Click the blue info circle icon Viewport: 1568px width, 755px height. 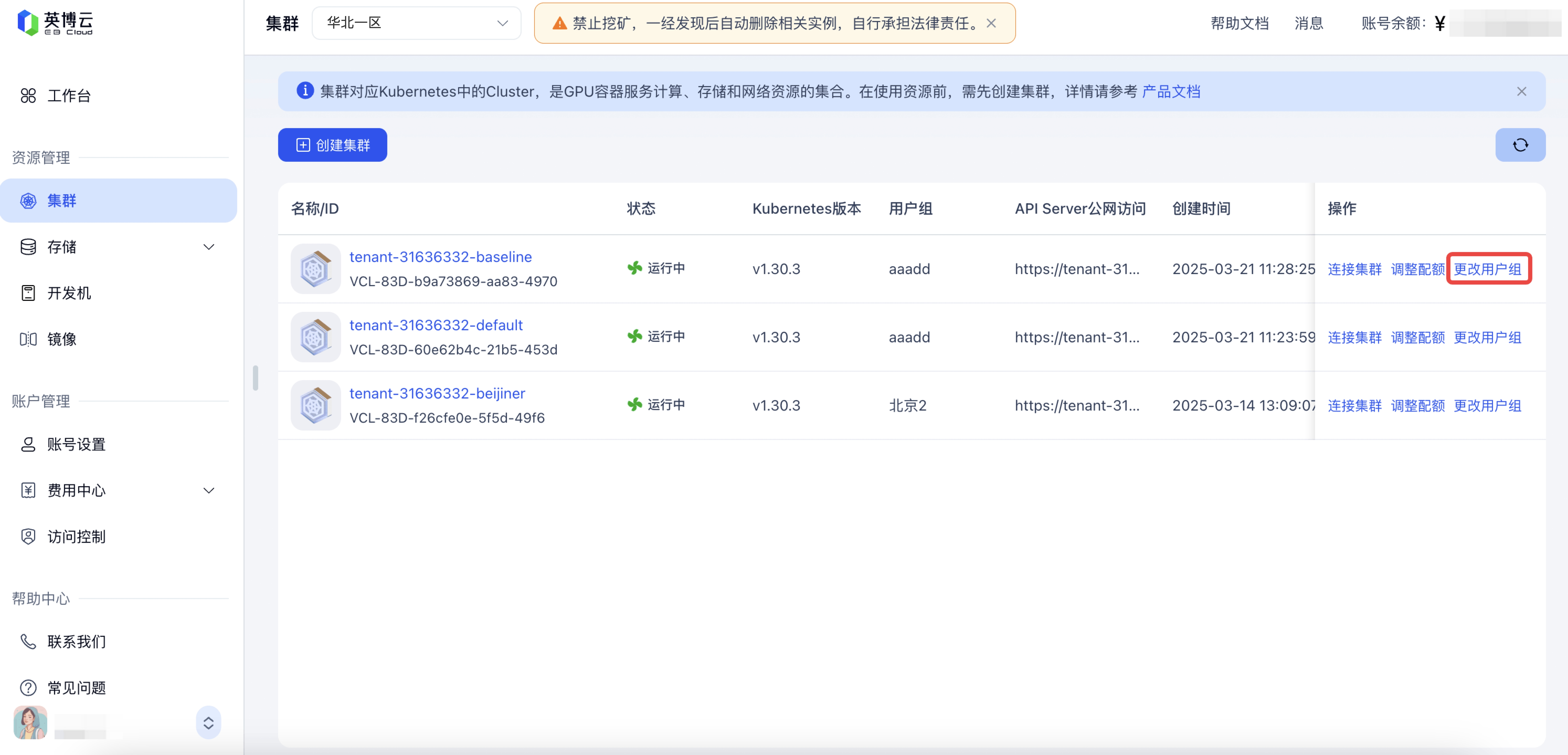[305, 91]
